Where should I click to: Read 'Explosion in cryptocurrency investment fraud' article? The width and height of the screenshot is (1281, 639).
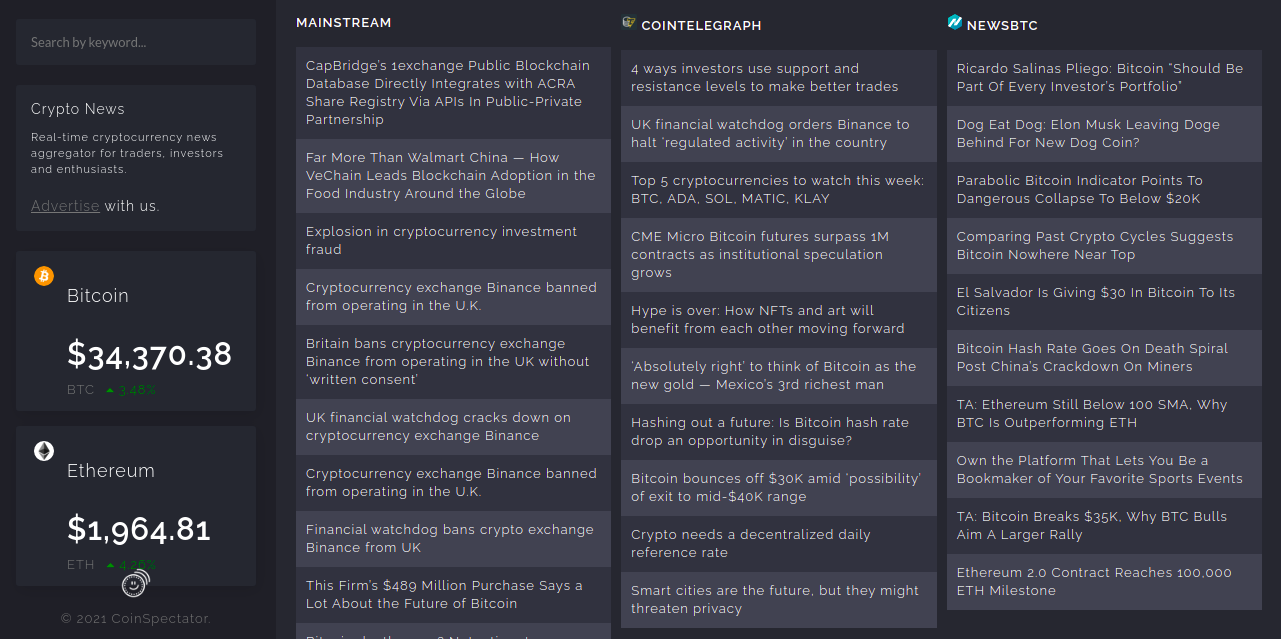[453, 241]
